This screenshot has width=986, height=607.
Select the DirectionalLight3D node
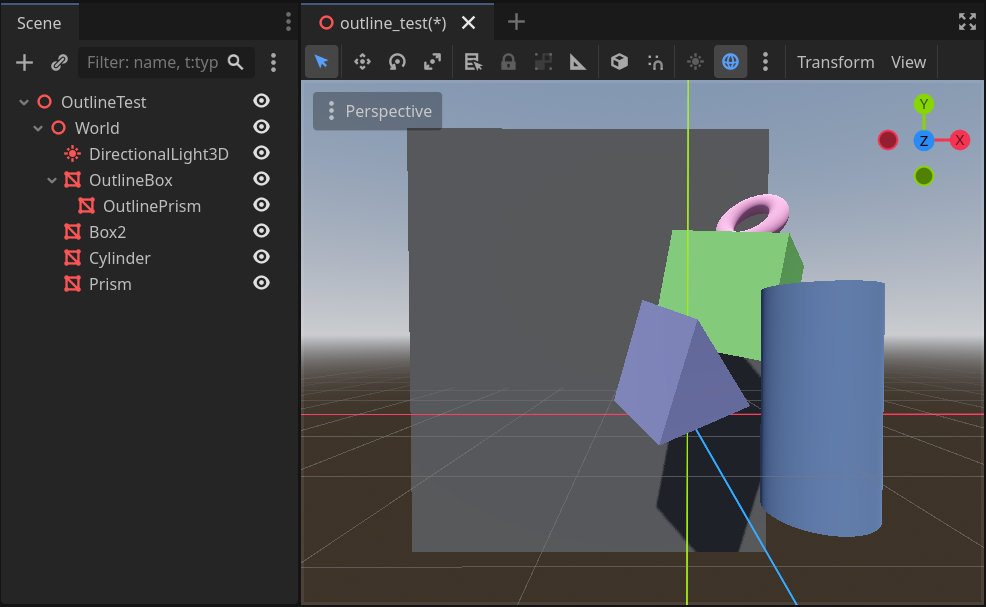coord(158,154)
